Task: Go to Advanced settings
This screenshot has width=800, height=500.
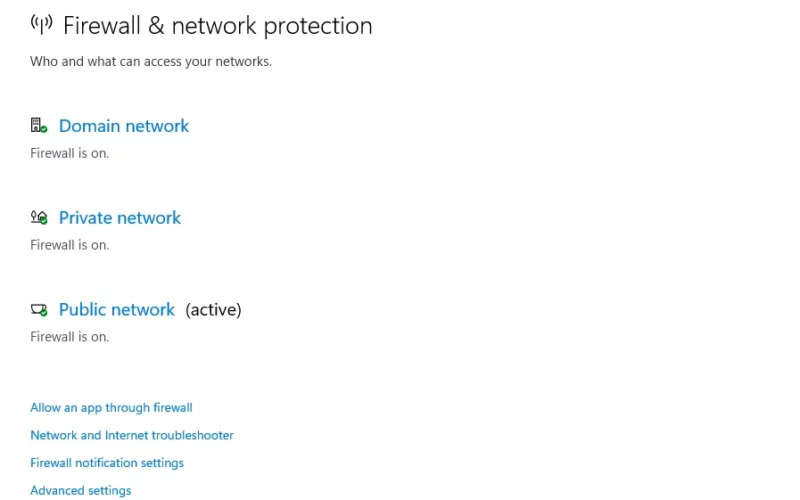Action: tap(81, 490)
